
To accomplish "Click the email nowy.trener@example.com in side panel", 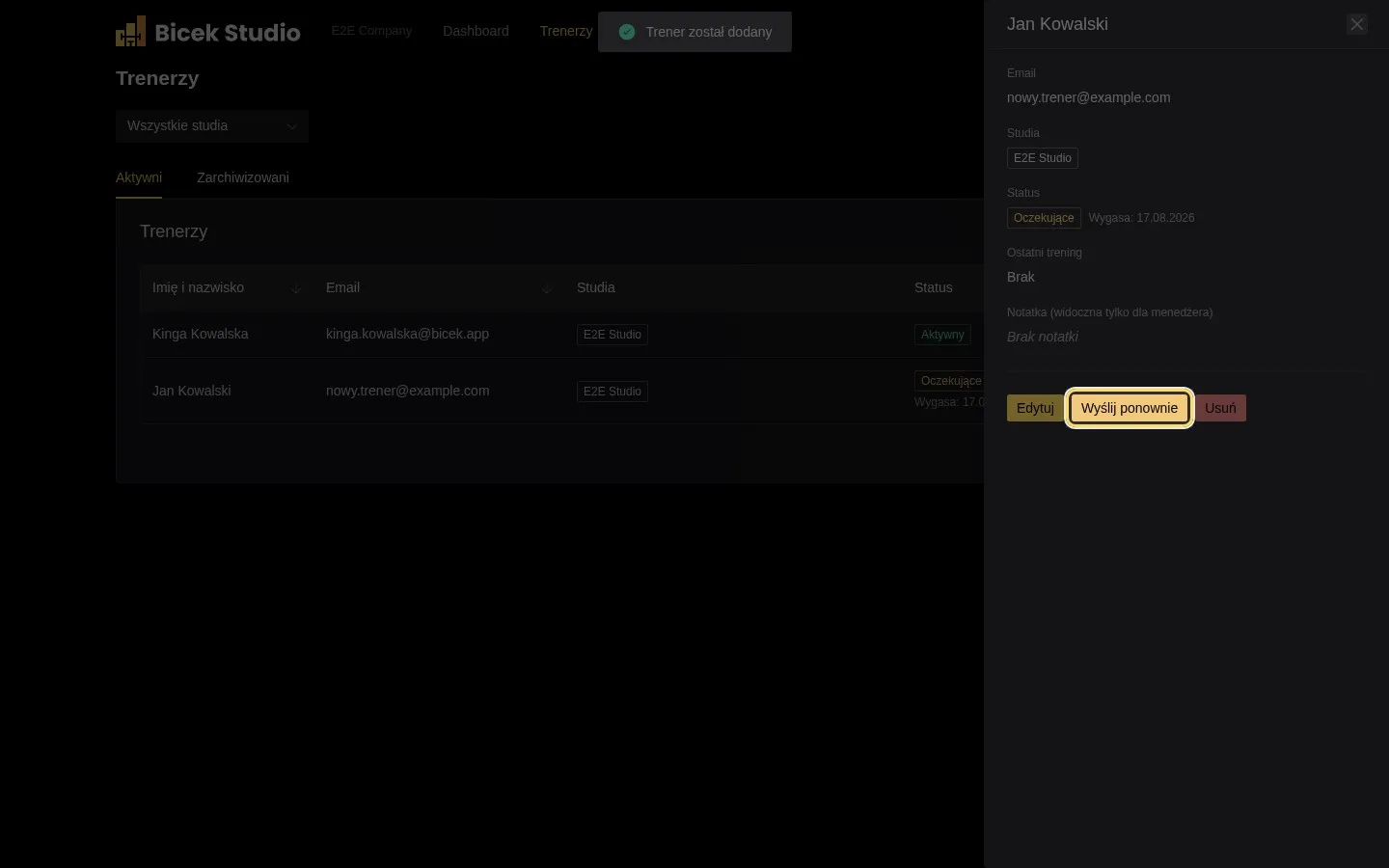I will pos(1089,97).
